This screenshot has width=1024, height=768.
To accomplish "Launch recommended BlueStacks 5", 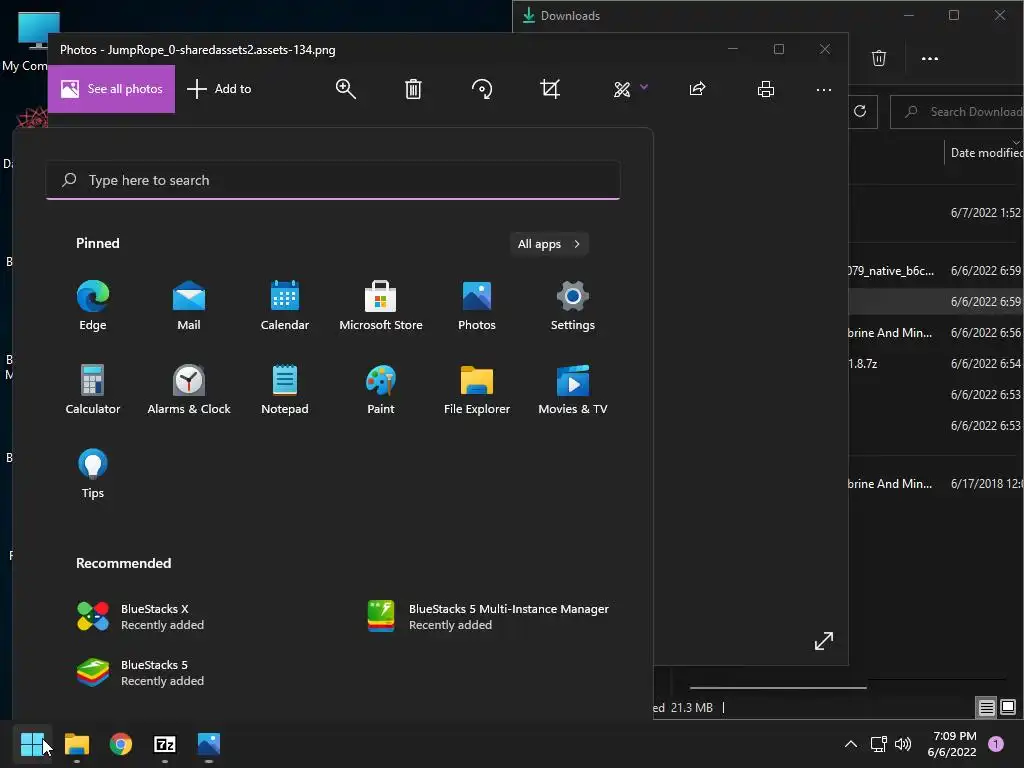I will click(x=140, y=673).
